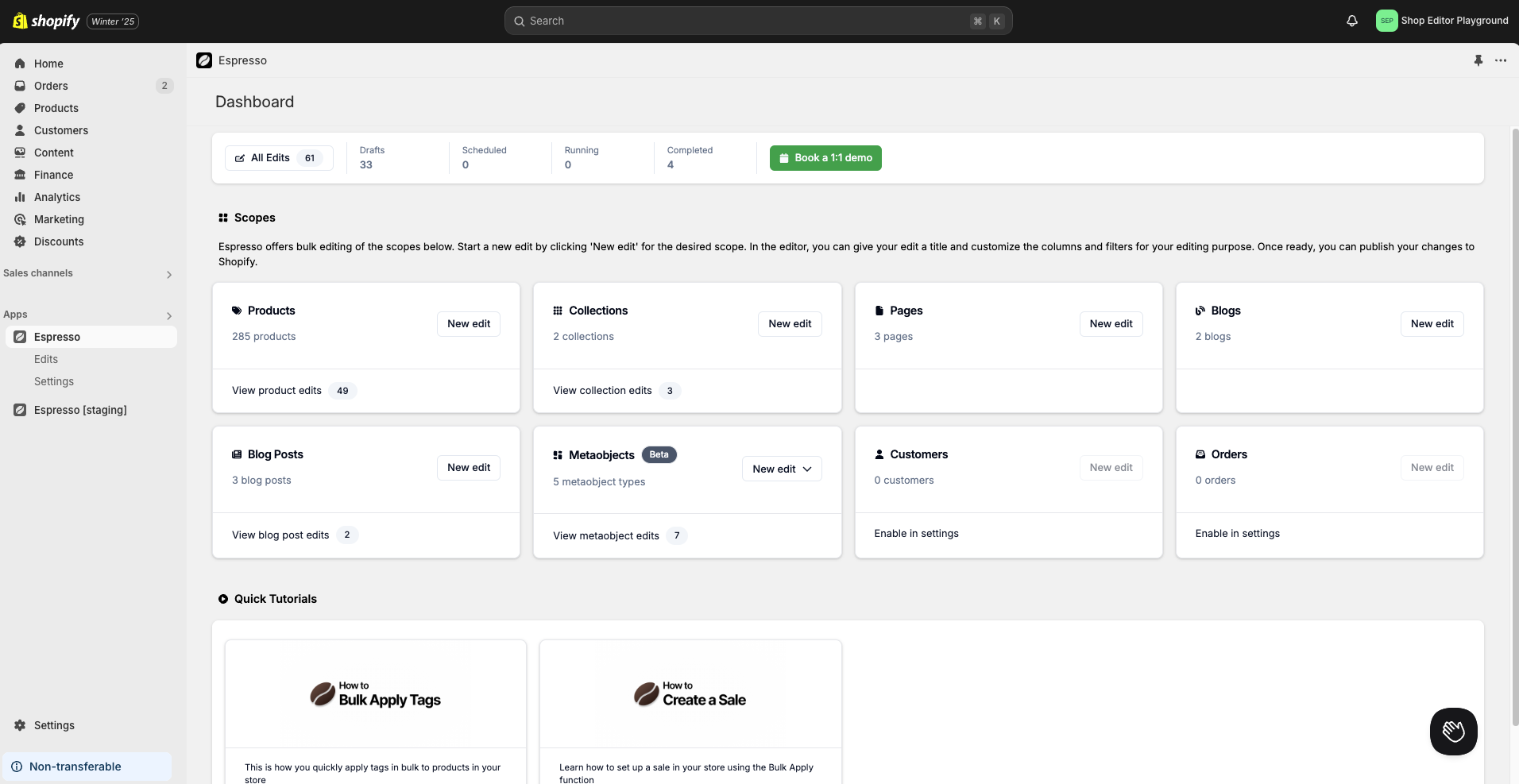The image size is (1519, 784).
Task: Open Metaobjects New edit dropdown
Action: pos(781,469)
